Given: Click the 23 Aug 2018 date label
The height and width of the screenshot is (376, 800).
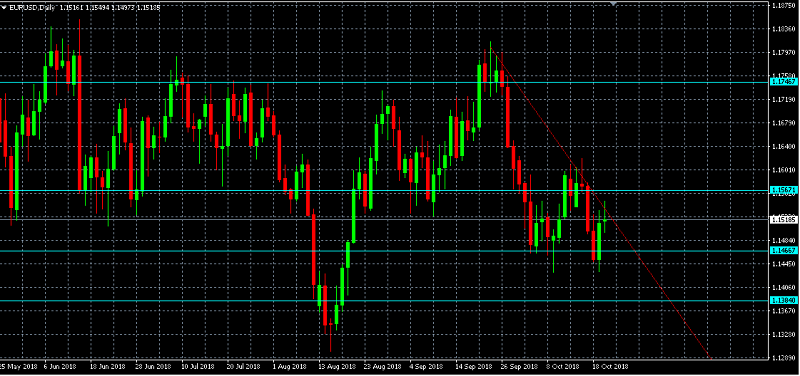Looking at the screenshot, I should pyautogui.click(x=383, y=366).
